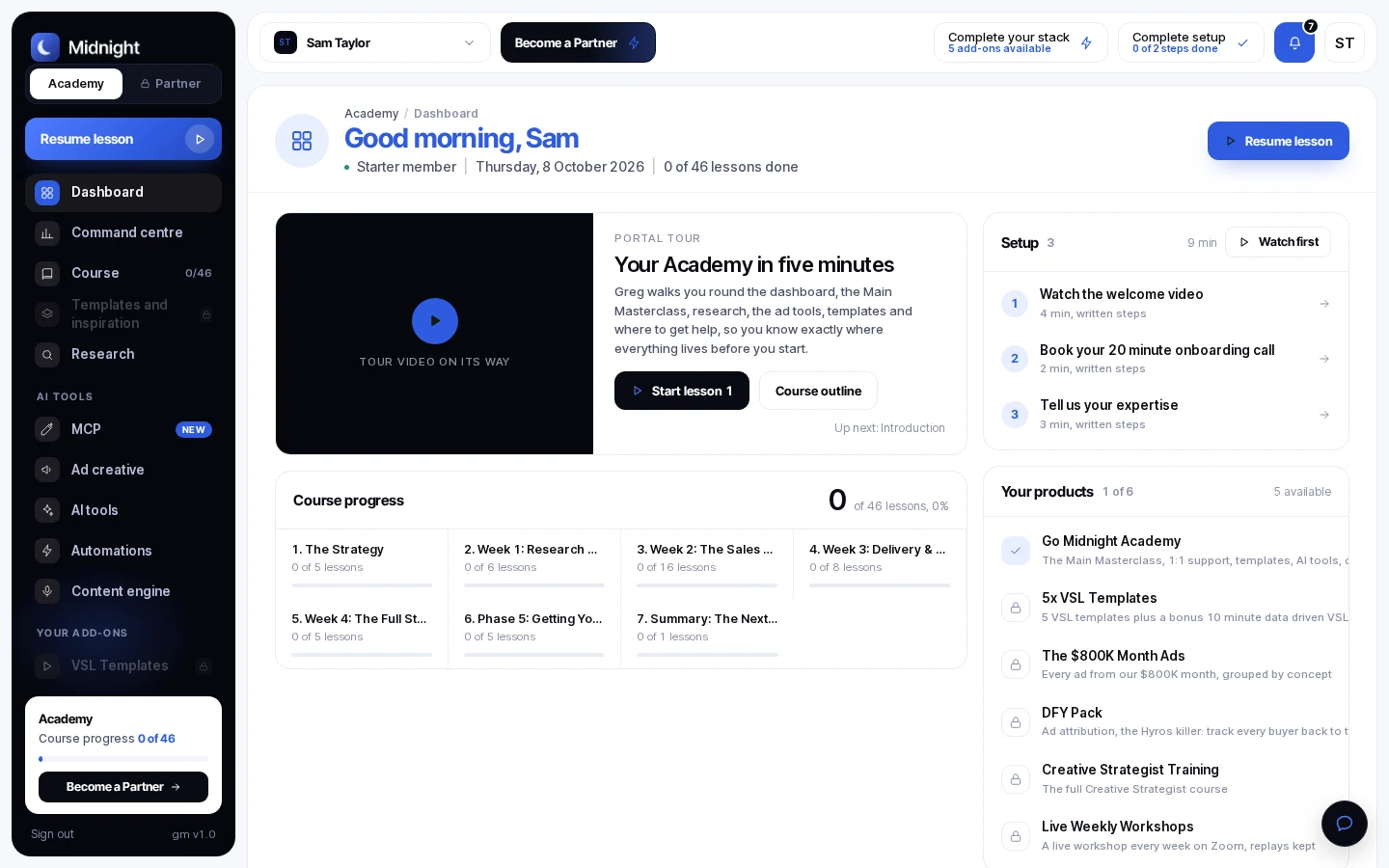
Task: Open AI tools in the sidebar
Action: (123, 510)
